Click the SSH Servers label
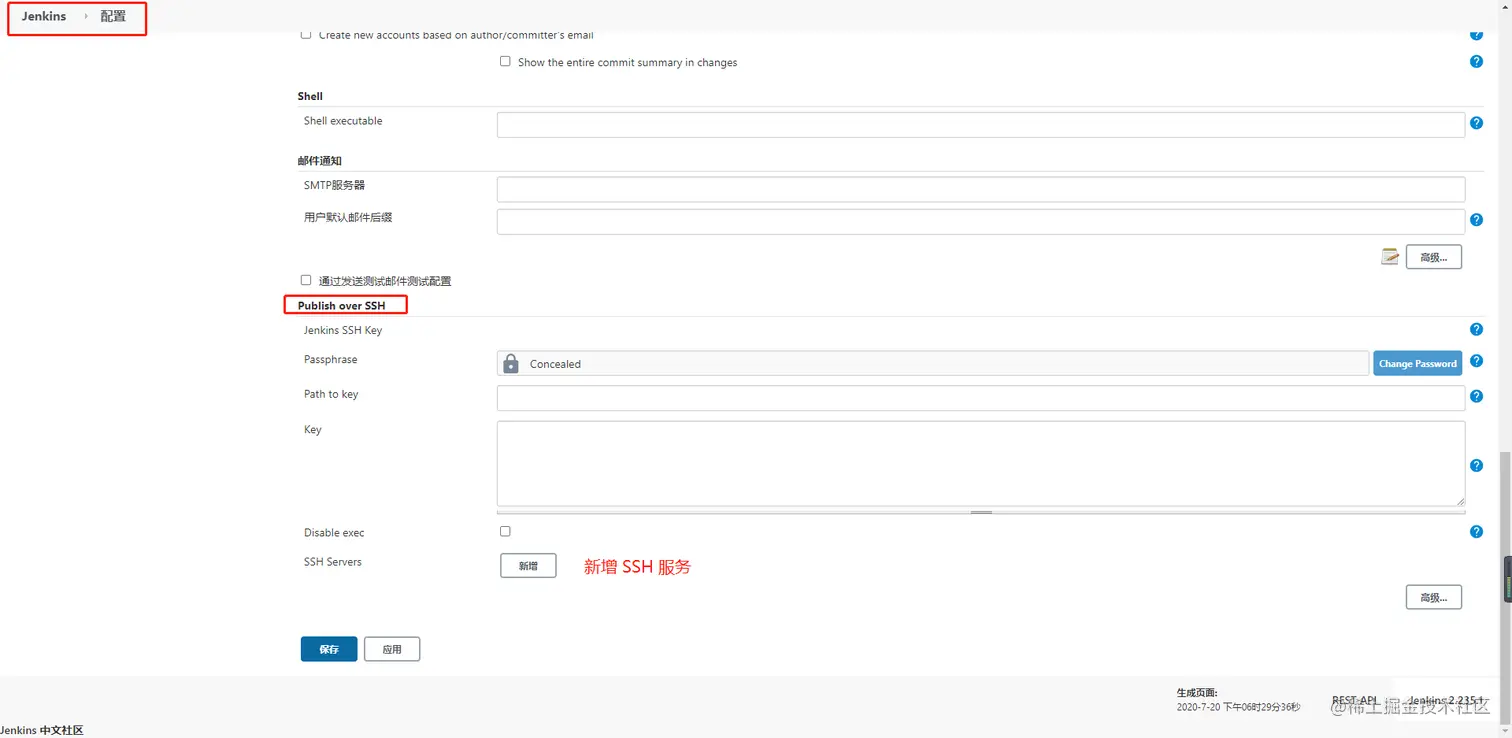 click(333, 562)
